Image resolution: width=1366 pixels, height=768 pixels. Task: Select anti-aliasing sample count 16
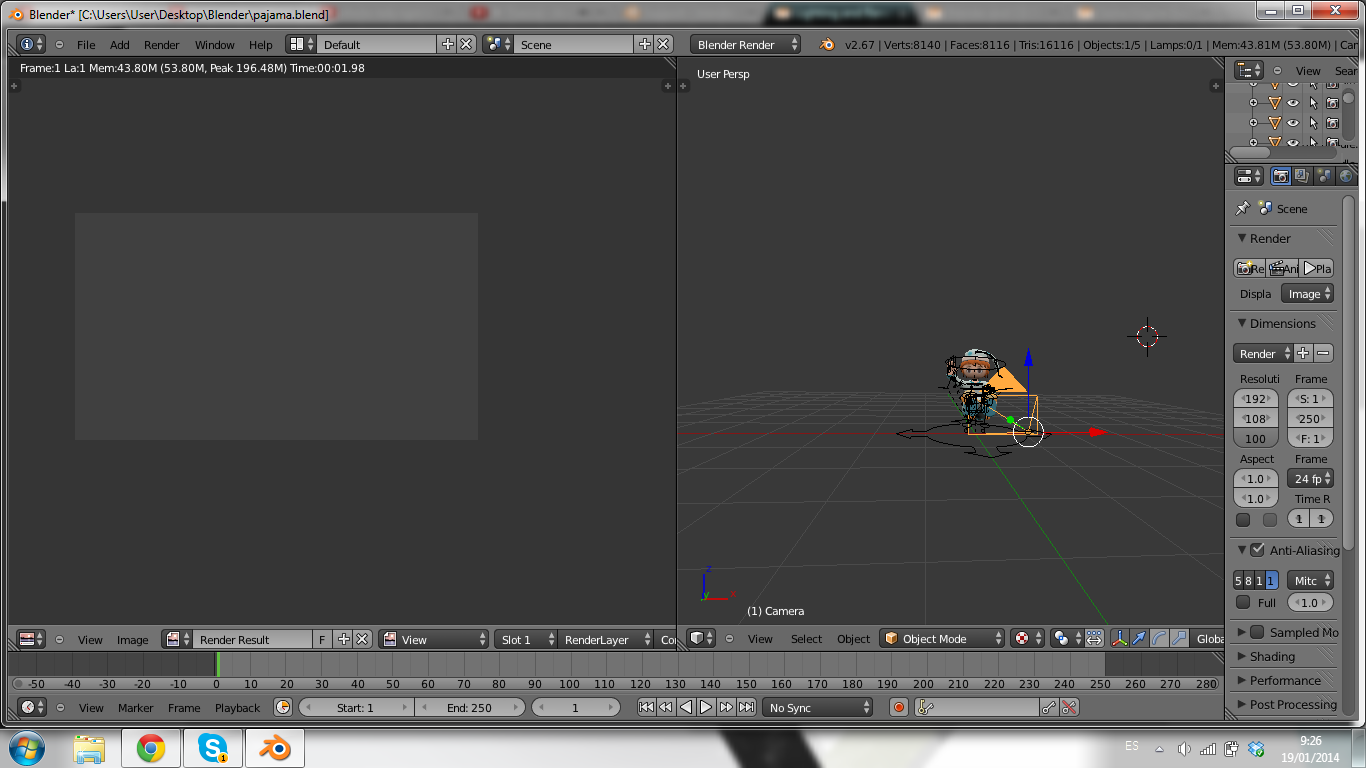(1271, 580)
